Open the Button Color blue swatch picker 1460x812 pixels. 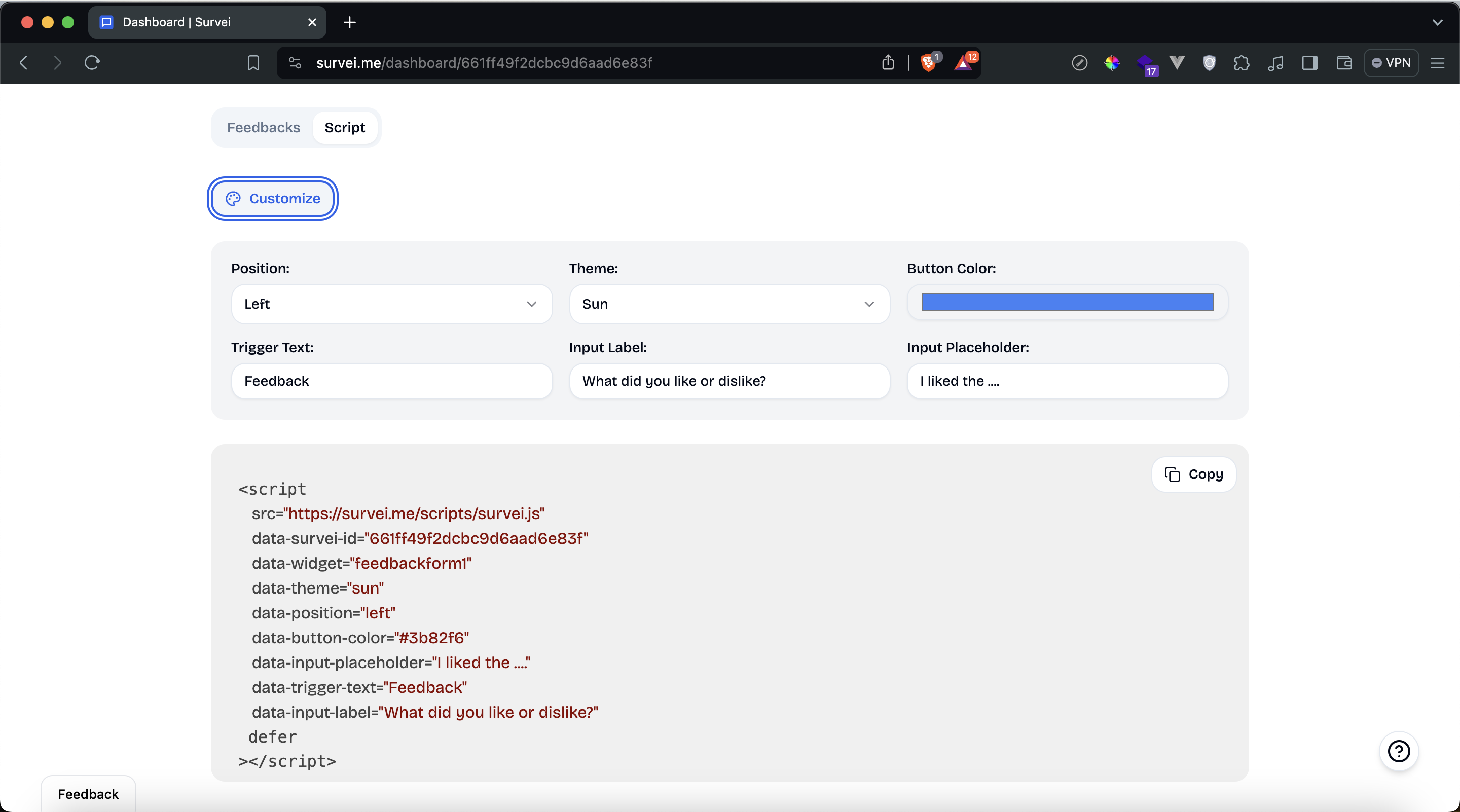pyautogui.click(x=1067, y=302)
